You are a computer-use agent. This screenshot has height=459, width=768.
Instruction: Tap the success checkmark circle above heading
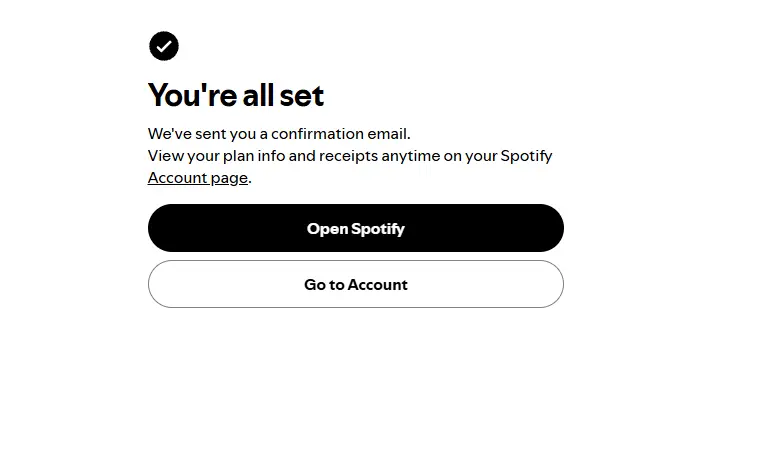(164, 46)
